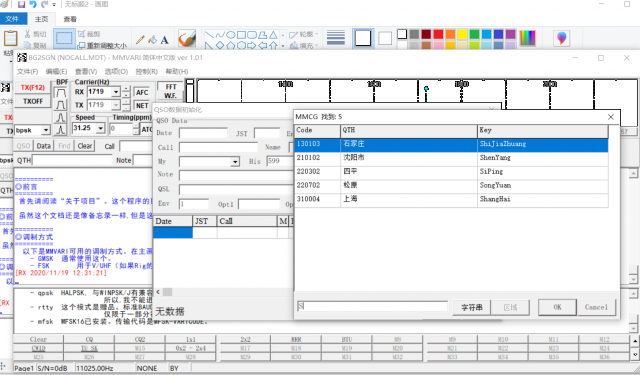Select the third BPF filter shape icon
The width and height of the screenshot is (640, 375).
click(x=61, y=118)
